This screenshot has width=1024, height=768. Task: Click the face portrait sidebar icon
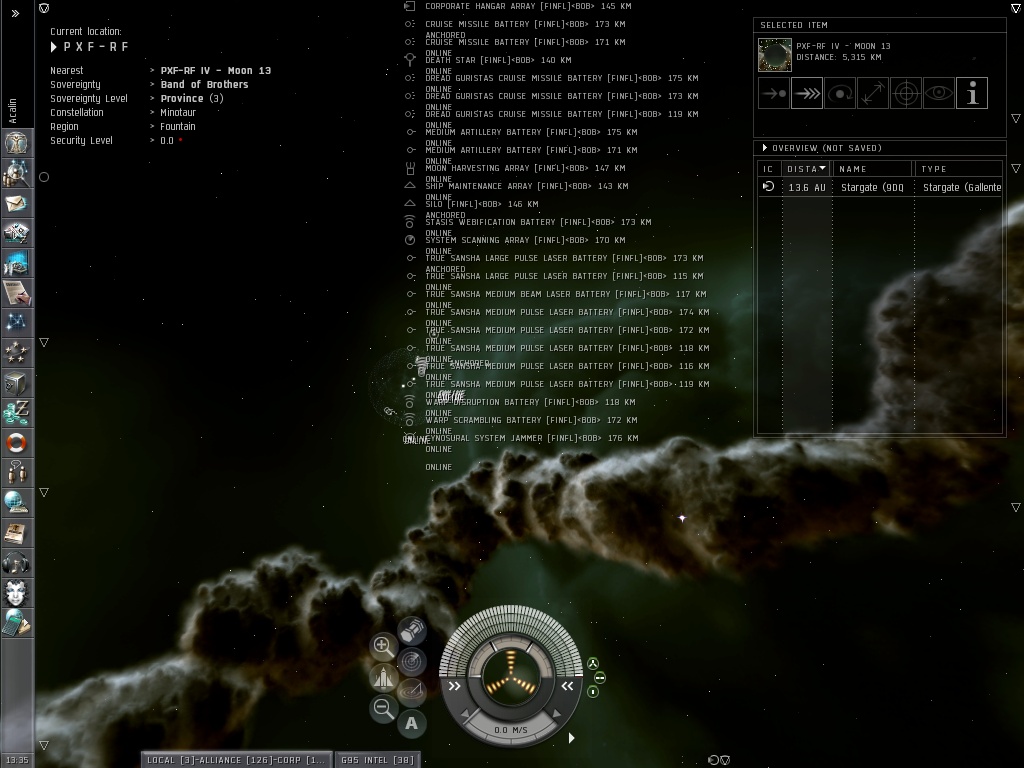(x=16, y=593)
